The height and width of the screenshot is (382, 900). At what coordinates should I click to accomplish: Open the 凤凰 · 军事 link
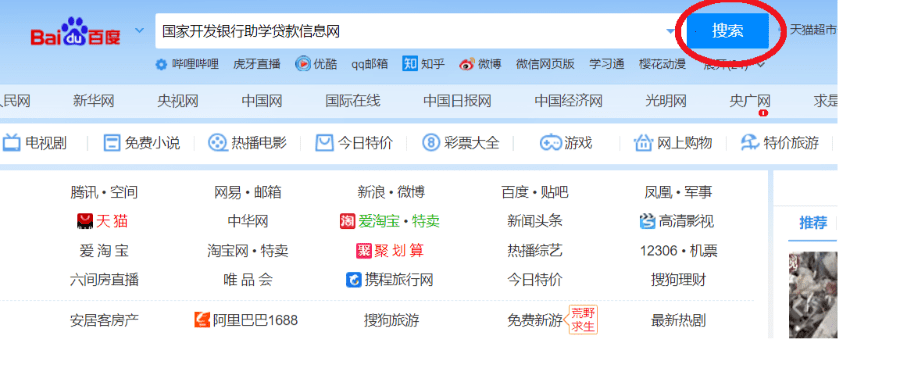coord(678,192)
